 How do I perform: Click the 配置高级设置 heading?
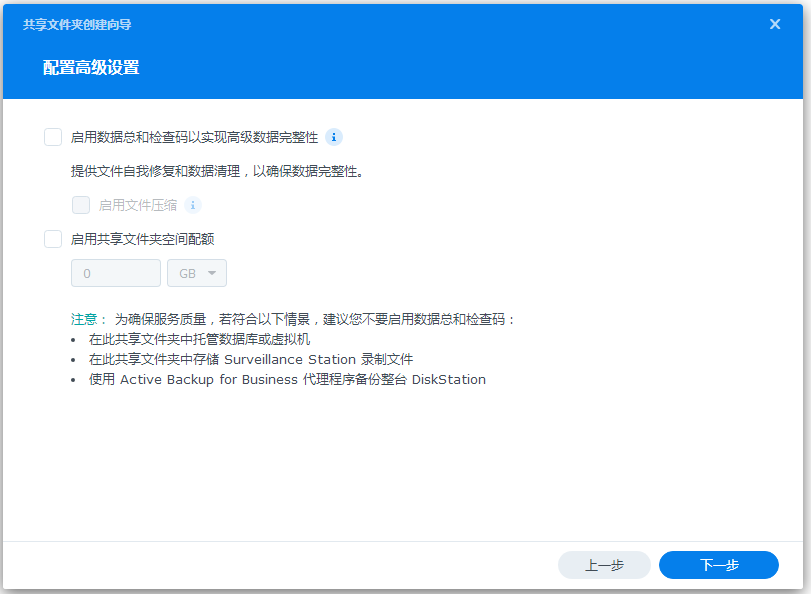tap(91, 68)
